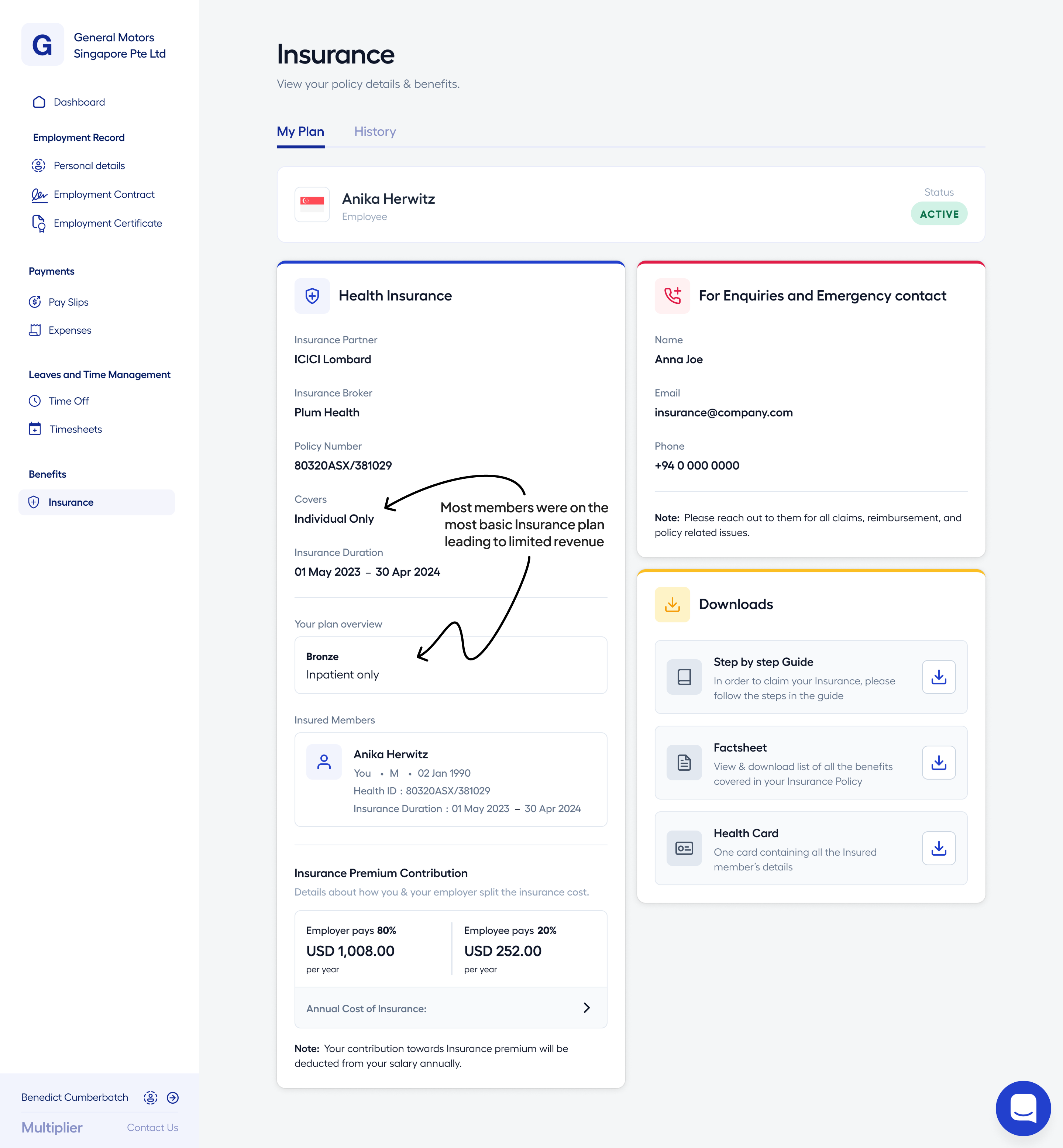Click the emergency contact phone icon
This screenshot has height=1148, width=1063.
[x=672, y=296]
